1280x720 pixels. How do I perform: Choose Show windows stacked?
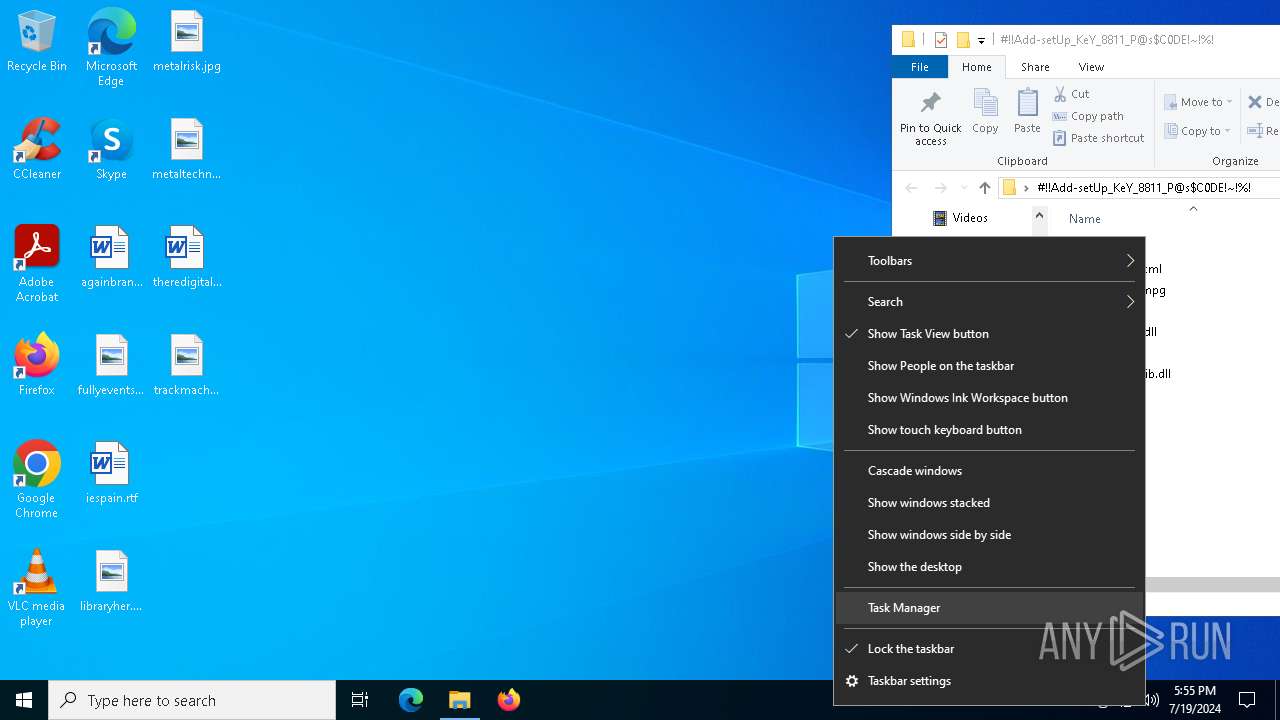point(990,503)
